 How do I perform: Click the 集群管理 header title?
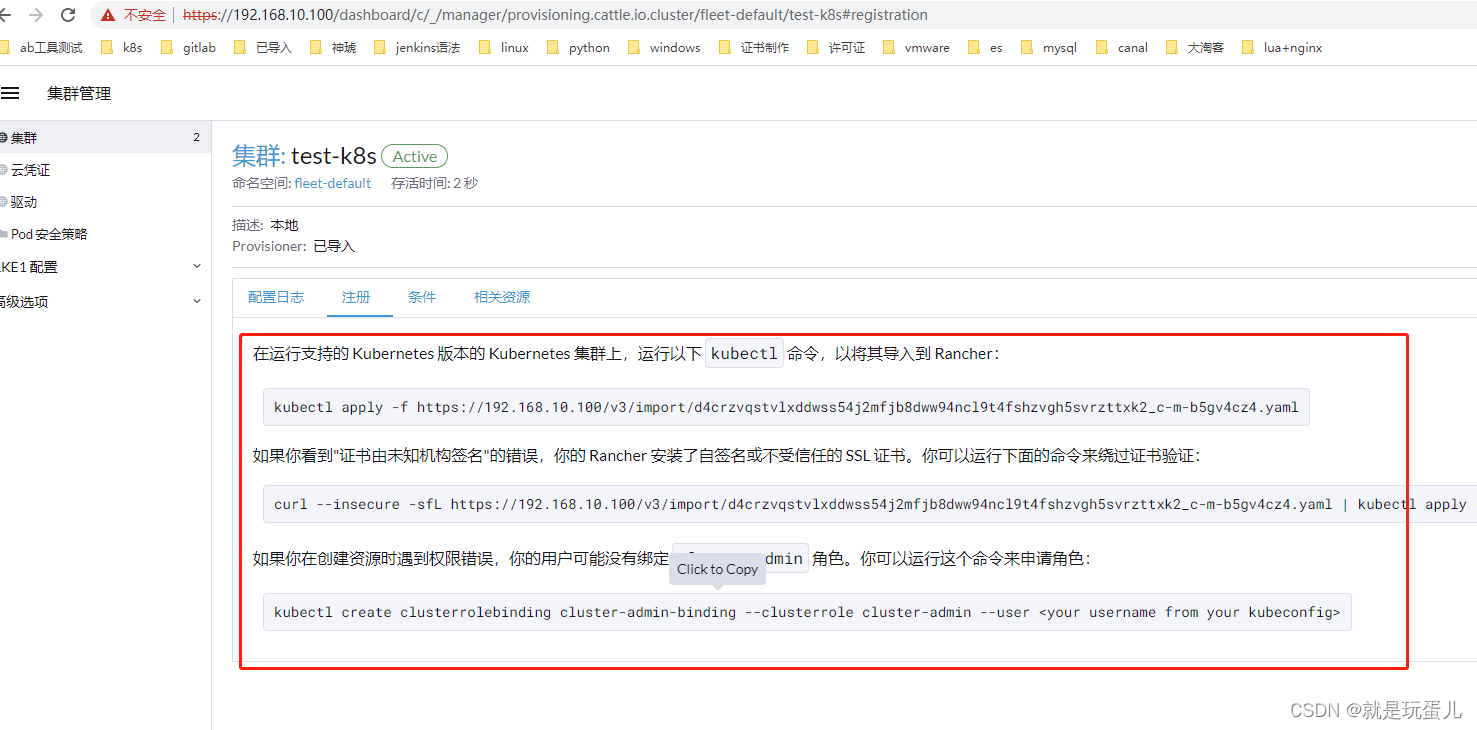79,93
